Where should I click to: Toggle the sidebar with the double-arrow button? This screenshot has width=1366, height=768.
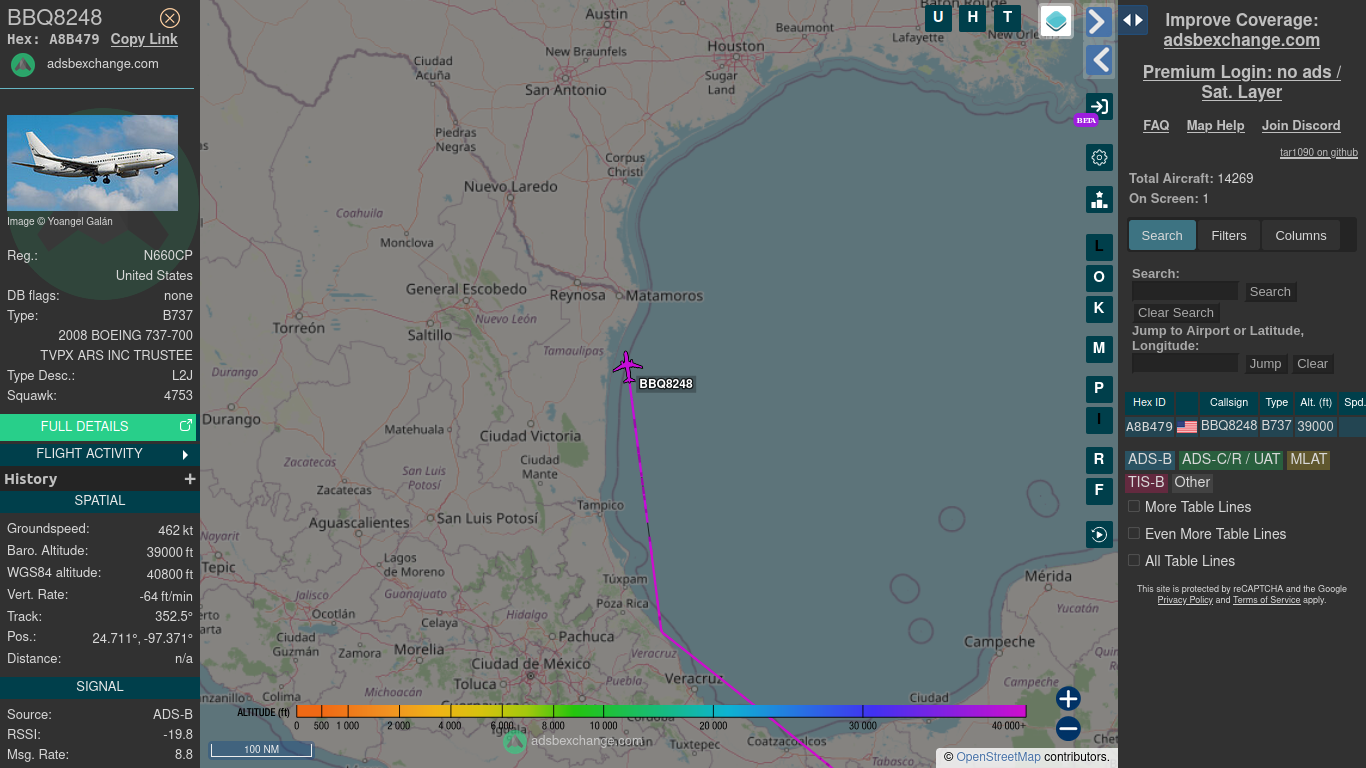[1133, 20]
